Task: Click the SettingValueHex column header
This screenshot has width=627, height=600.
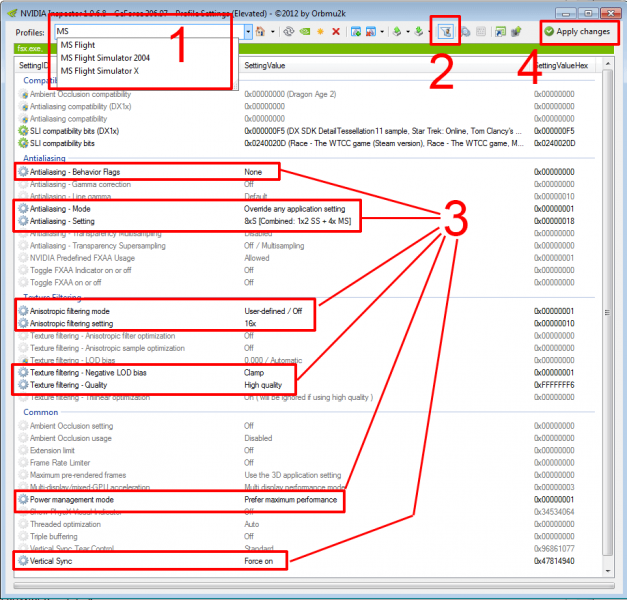Action: point(561,66)
